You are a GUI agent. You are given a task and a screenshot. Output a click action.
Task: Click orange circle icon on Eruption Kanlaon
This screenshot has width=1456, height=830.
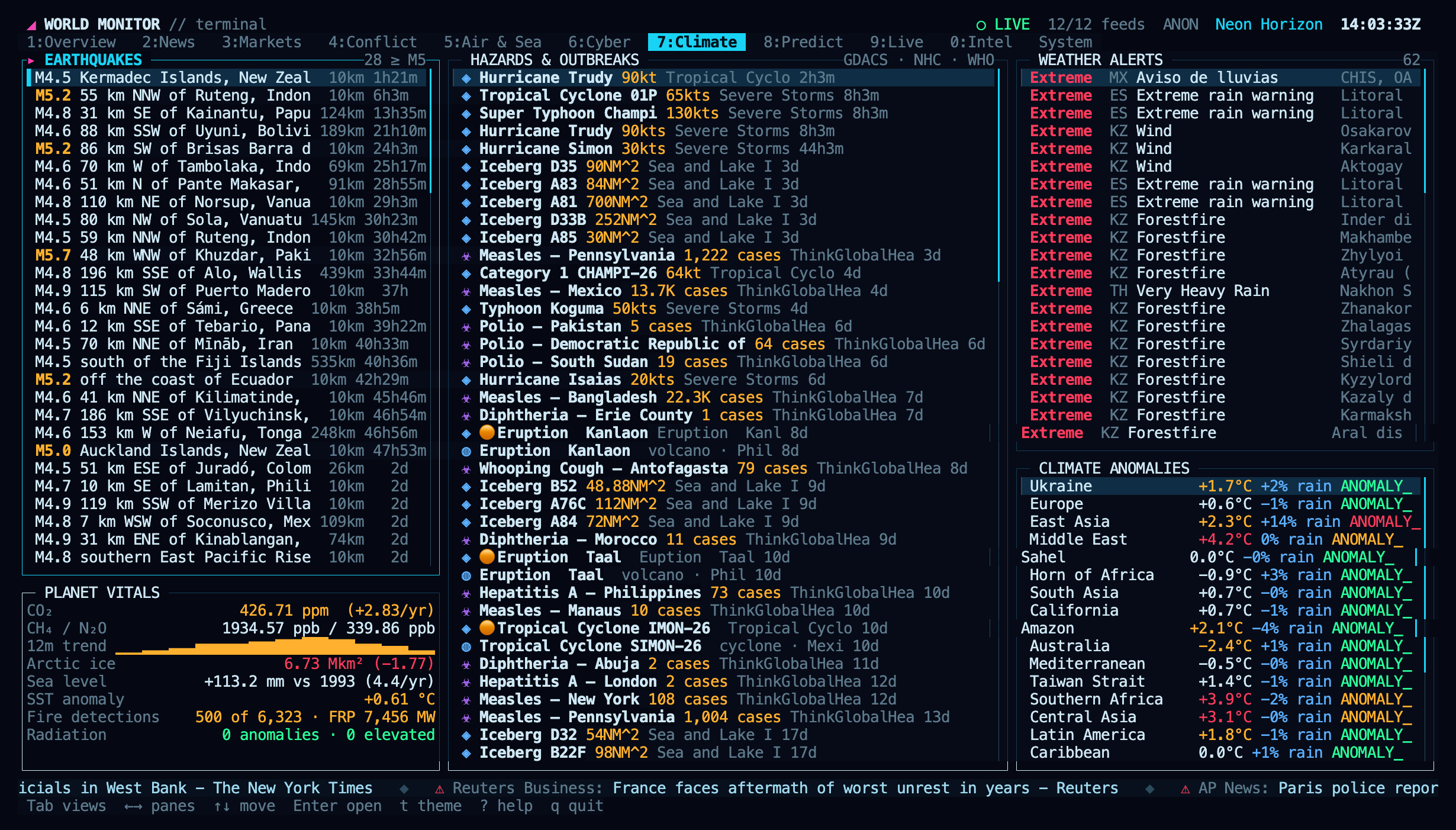487,433
